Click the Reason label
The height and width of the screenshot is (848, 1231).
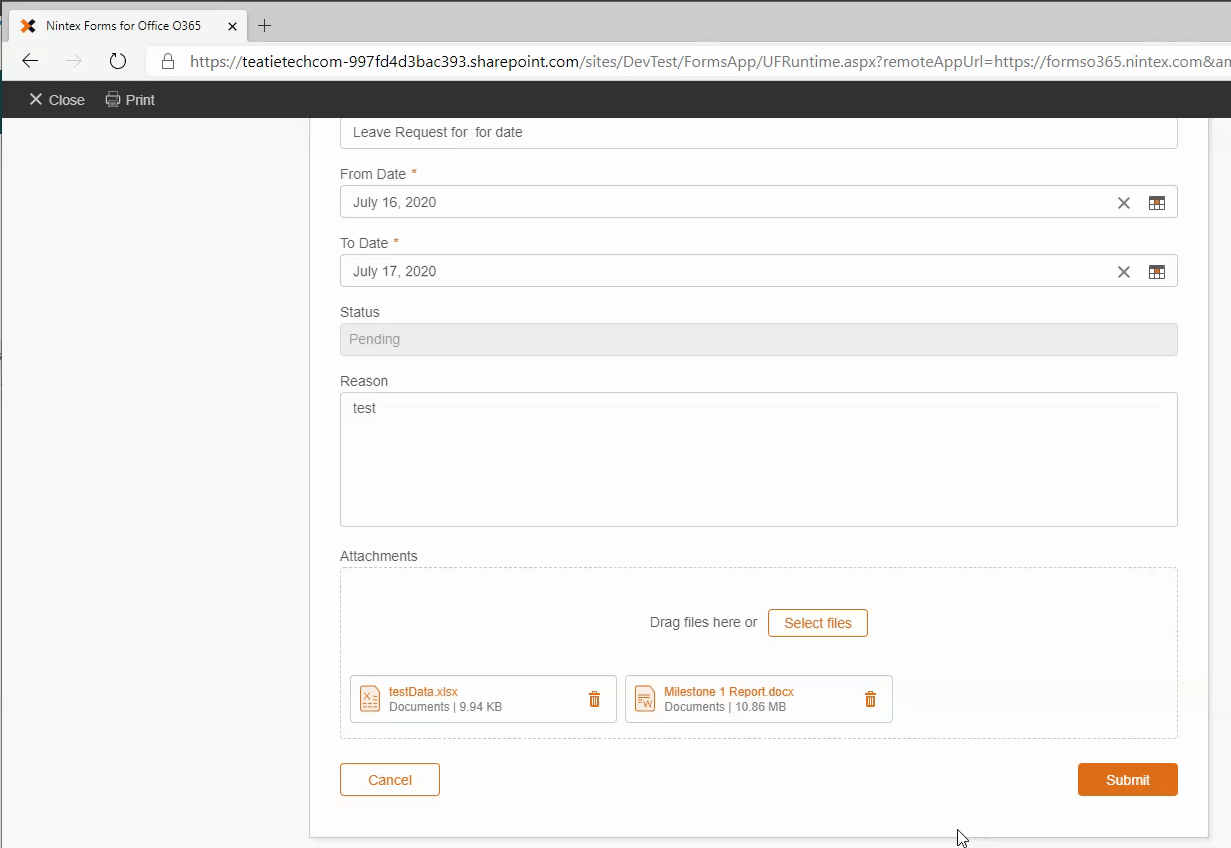[x=364, y=381]
